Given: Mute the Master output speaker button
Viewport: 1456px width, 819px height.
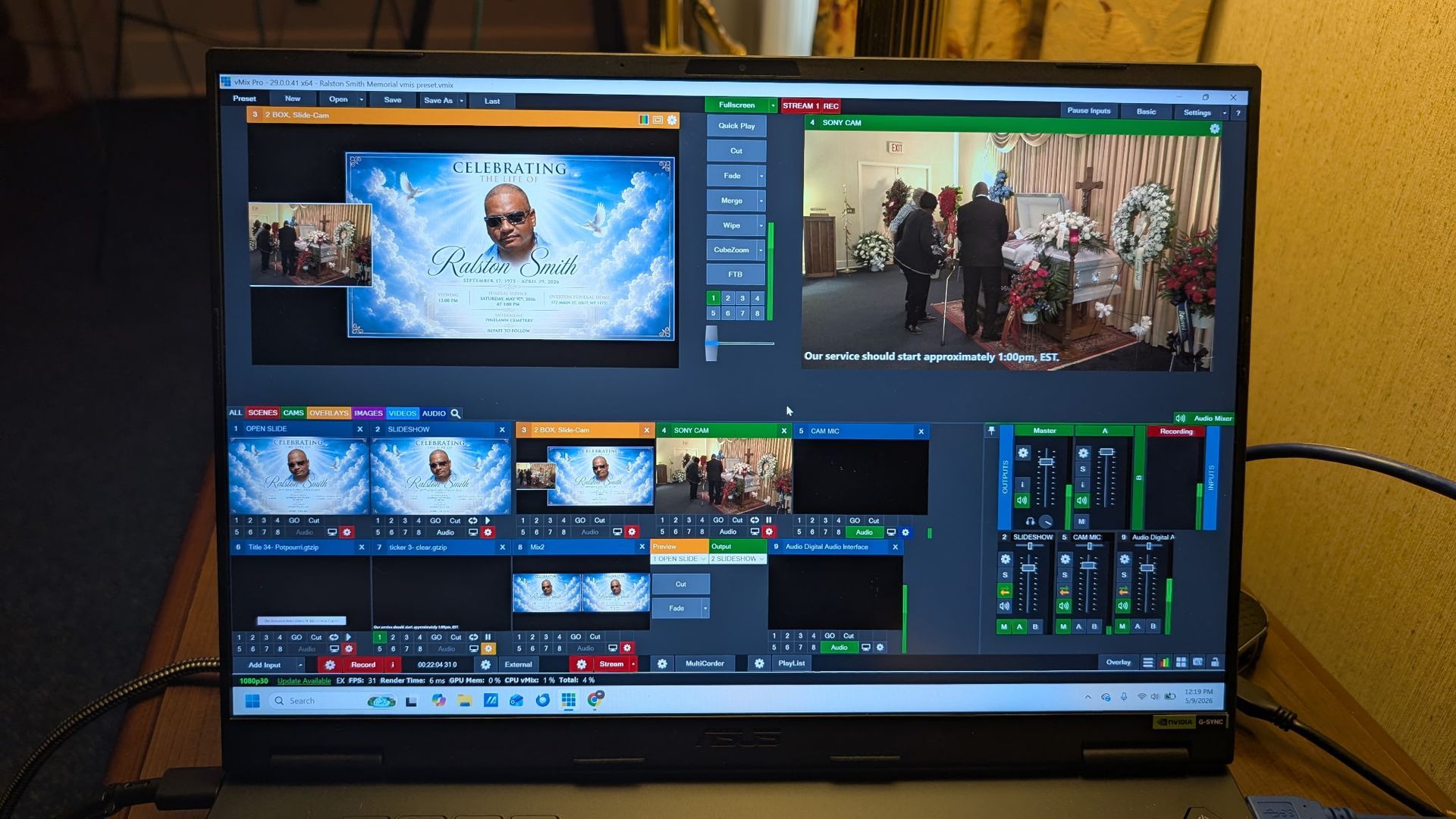Looking at the screenshot, I should [x=1022, y=500].
